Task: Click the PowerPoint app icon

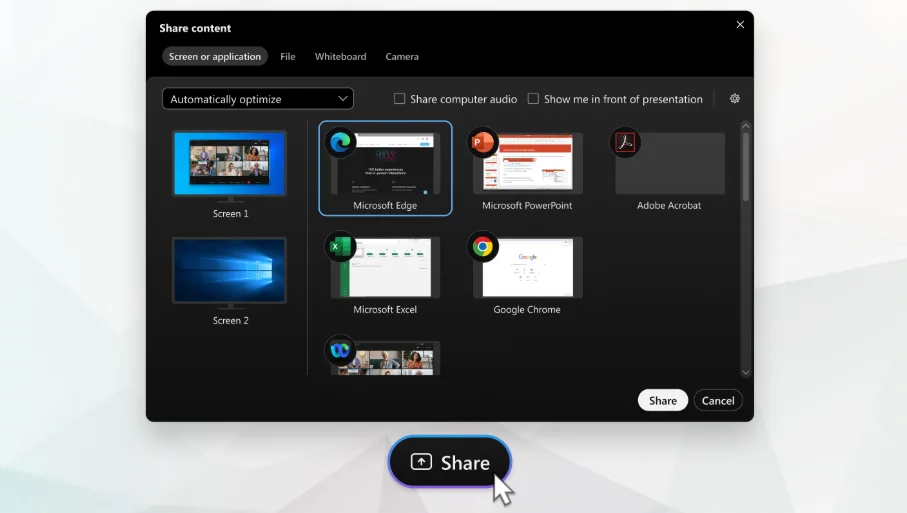Action: point(483,143)
